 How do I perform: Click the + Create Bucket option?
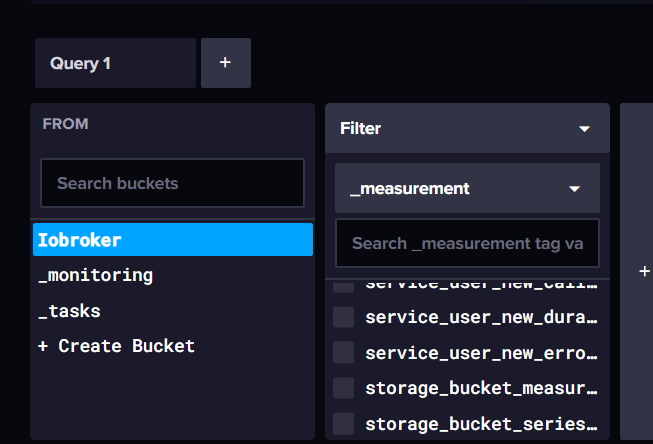(117, 346)
